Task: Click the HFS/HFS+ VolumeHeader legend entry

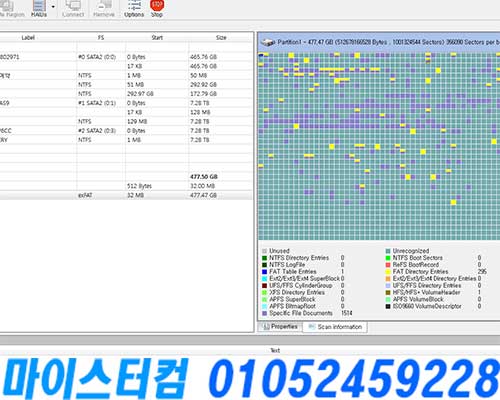Action: coord(426,292)
